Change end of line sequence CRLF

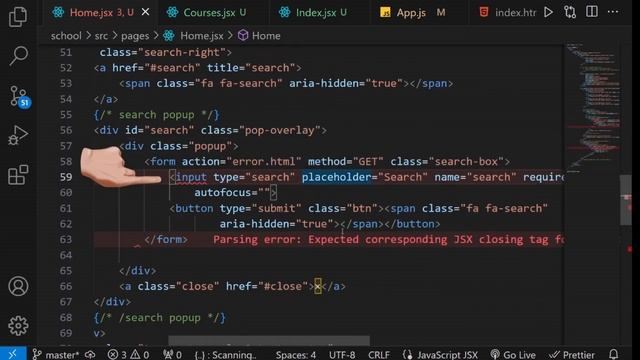point(379,355)
